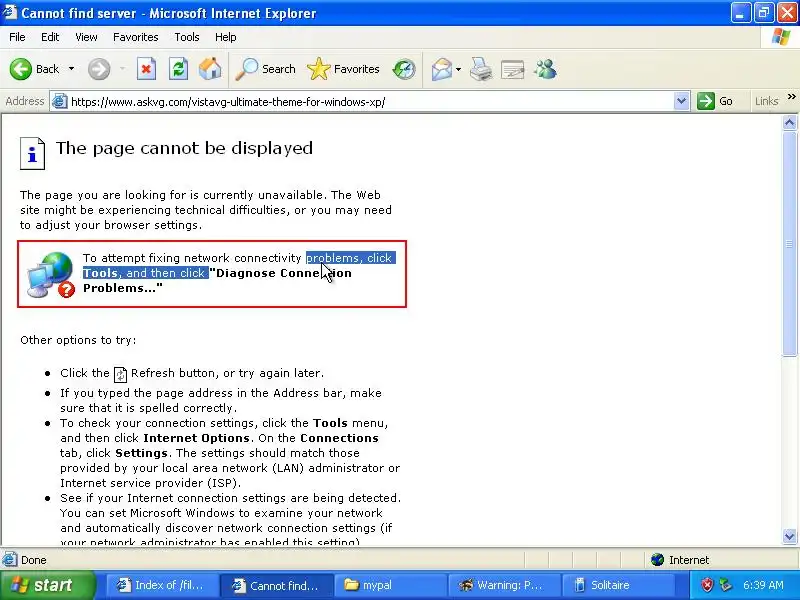Click the network globe diagnose icon

(x=51, y=274)
